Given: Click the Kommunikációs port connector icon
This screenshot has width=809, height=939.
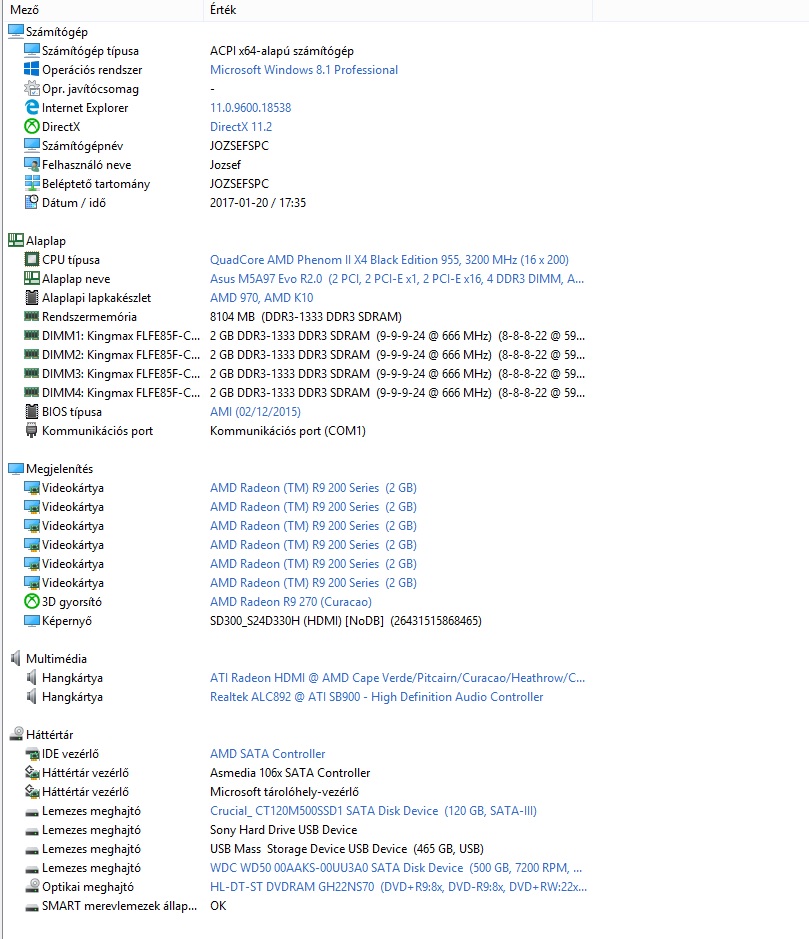Looking at the screenshot, I should point(32,431).
